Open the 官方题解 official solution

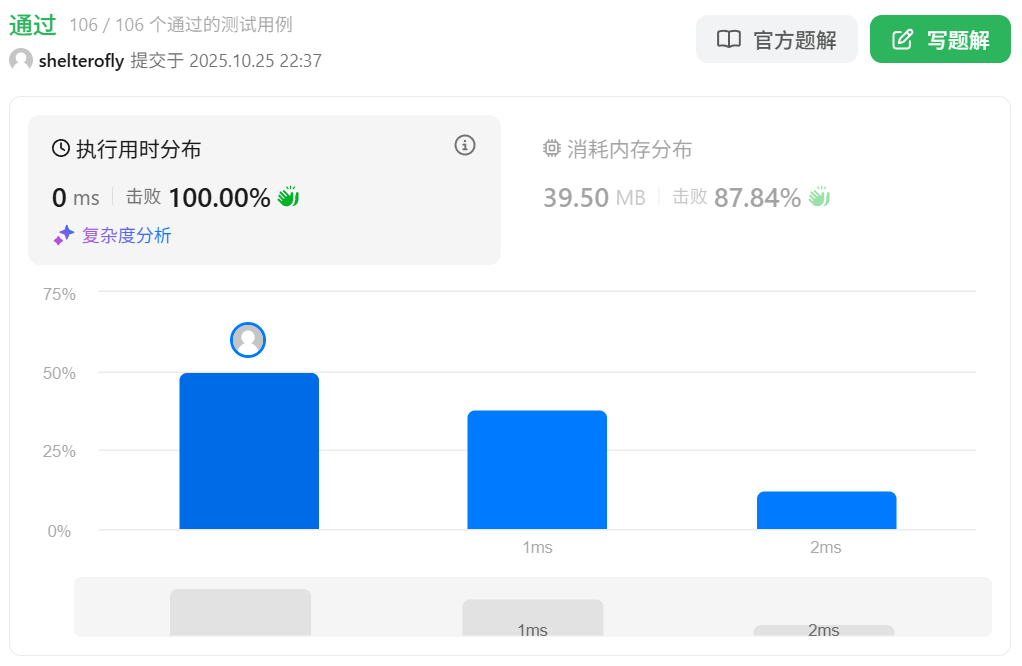coord(777,40)
